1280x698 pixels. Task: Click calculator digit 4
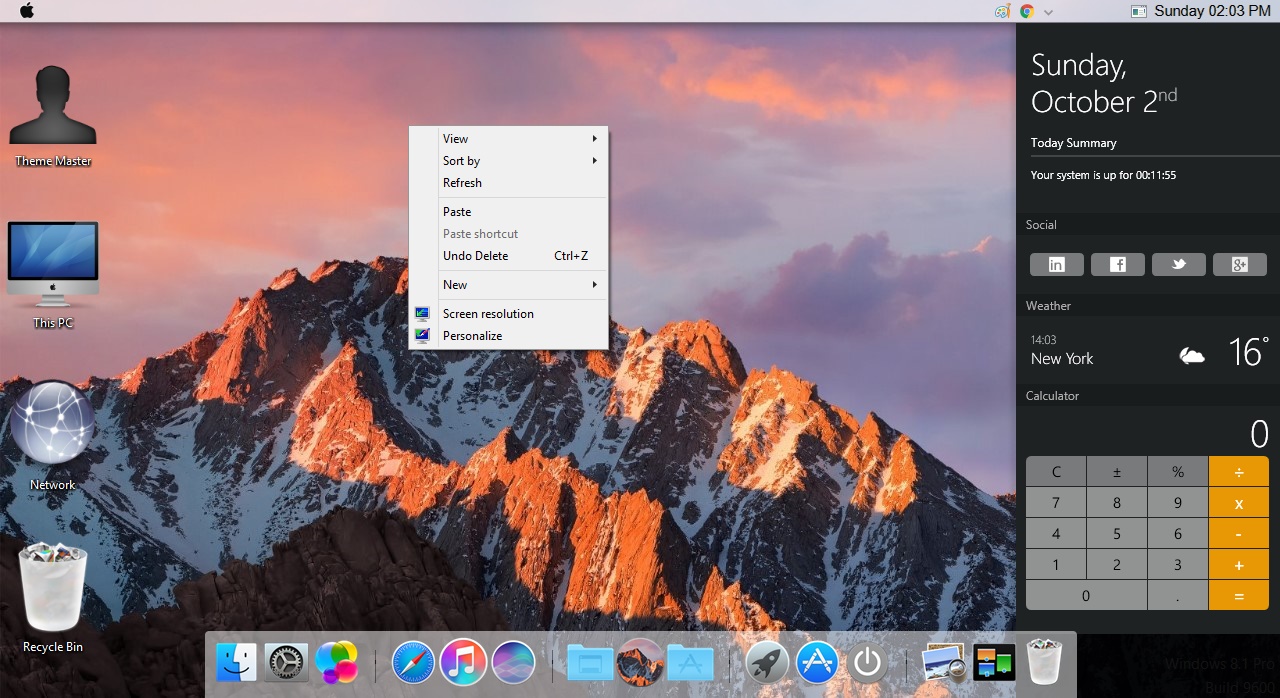pyautogui.click(x=1056, y=534)
